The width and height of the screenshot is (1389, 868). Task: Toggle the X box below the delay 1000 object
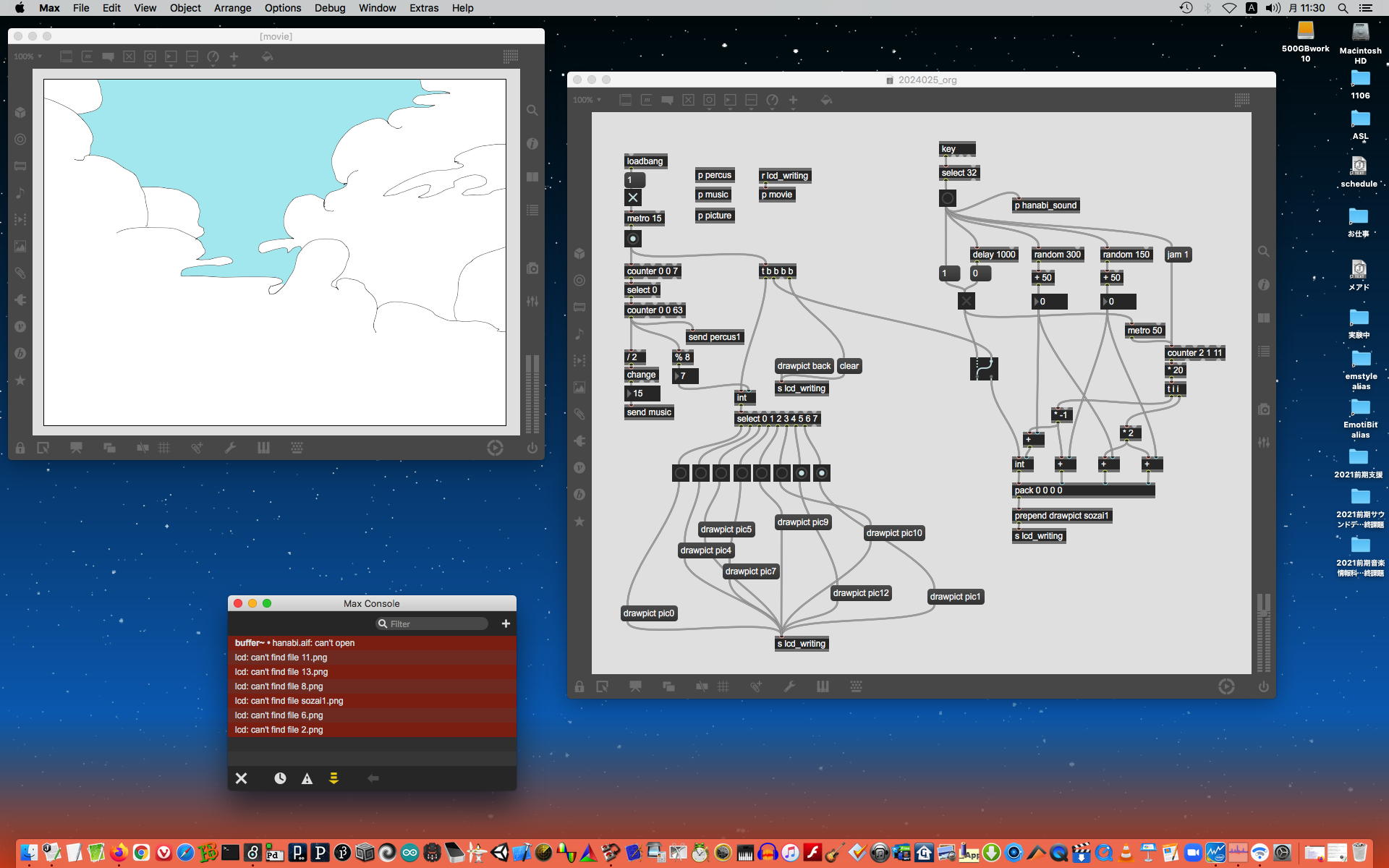coord(967,301)
